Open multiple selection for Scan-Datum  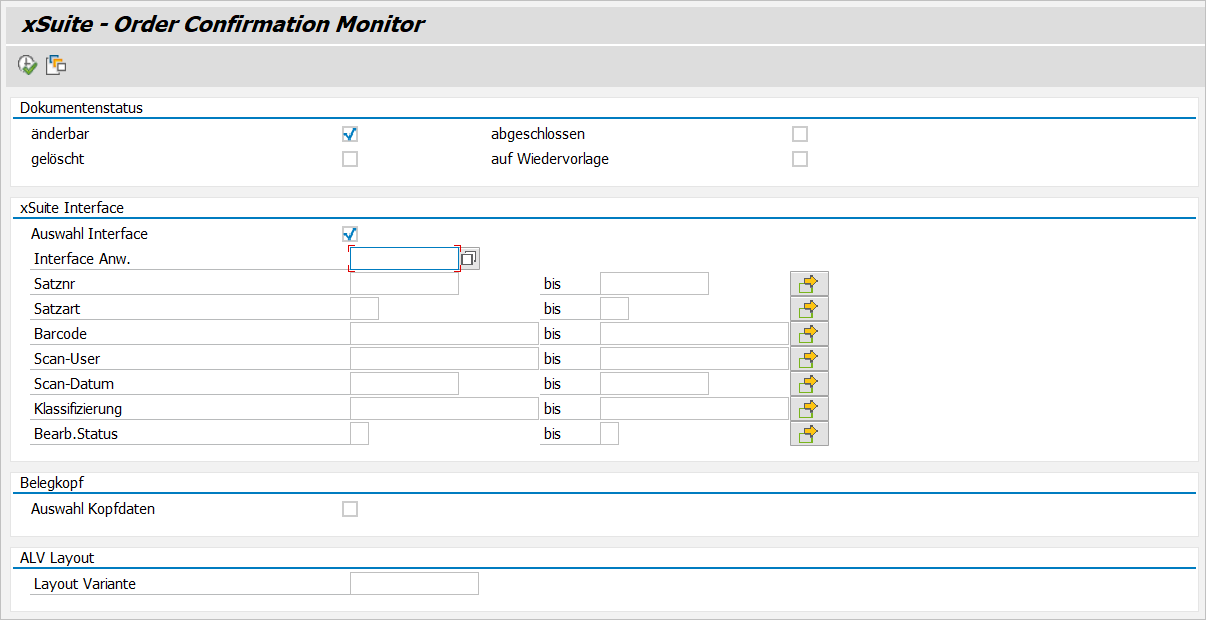point(808,383)
